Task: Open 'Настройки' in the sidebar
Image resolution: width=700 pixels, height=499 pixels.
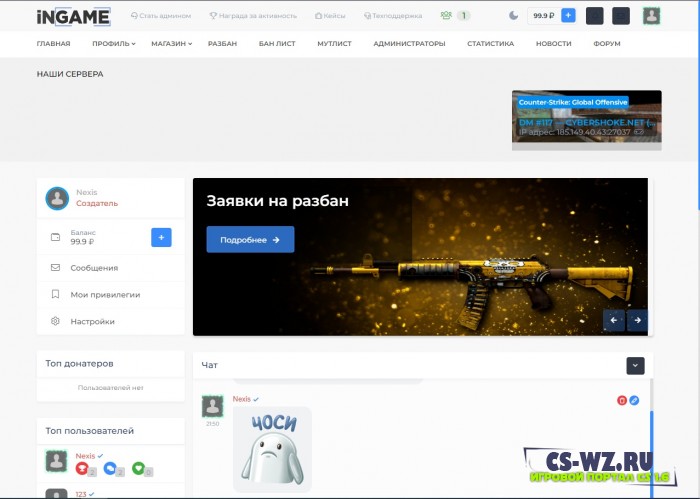Action: [x=110, y=321]
